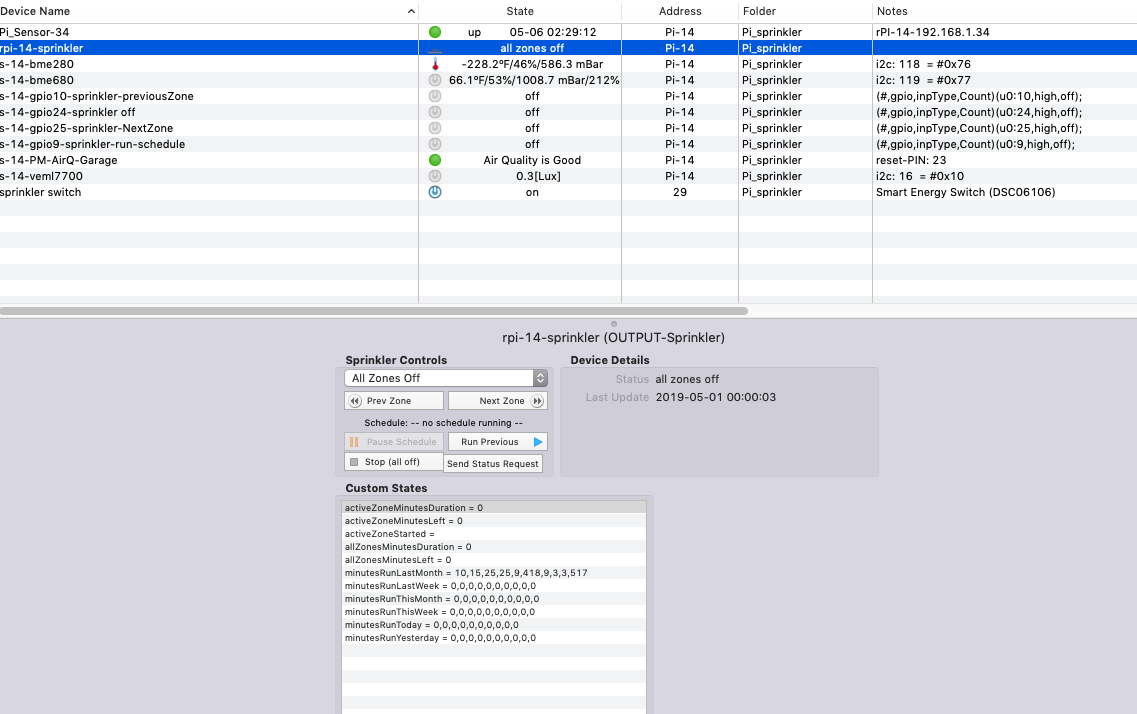Click the horizontal scrollbar under device list
The image size is (1137, 714).
(x=373, y=311)
